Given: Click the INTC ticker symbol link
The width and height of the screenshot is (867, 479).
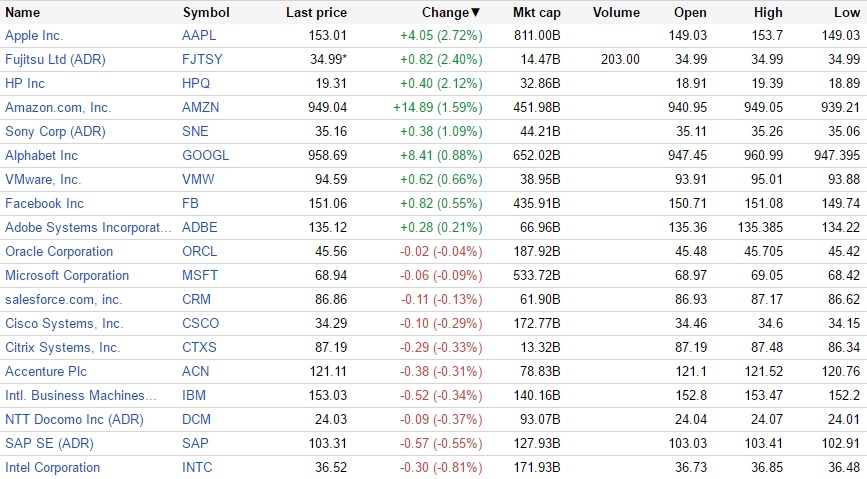Looking at the screenshot, I should (x=198, y=467).
